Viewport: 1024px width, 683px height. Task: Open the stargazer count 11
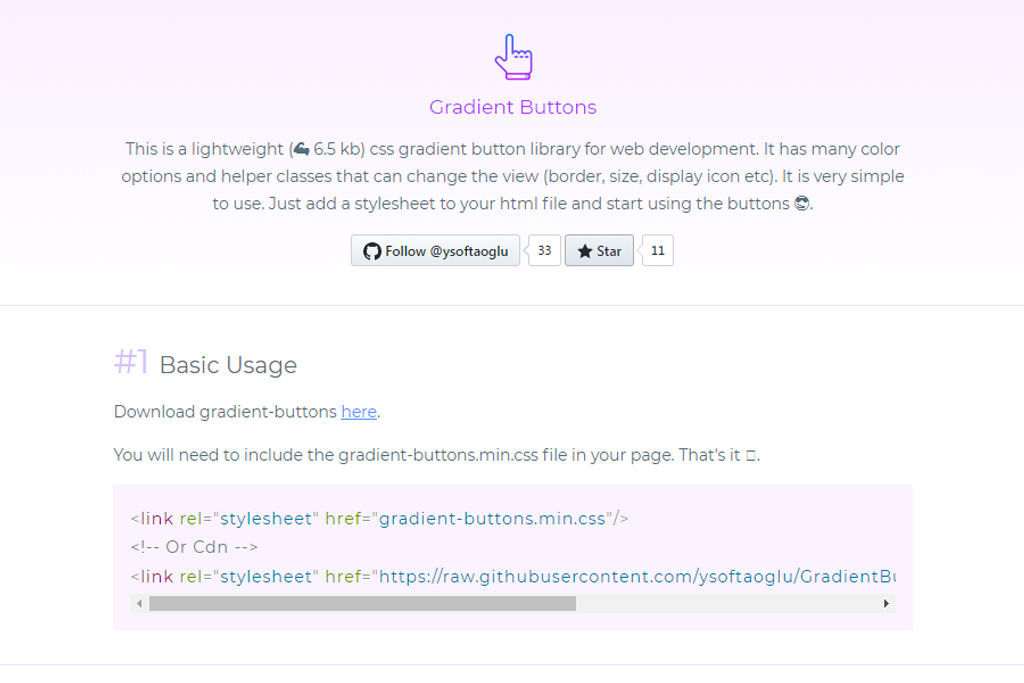point(658,251)
